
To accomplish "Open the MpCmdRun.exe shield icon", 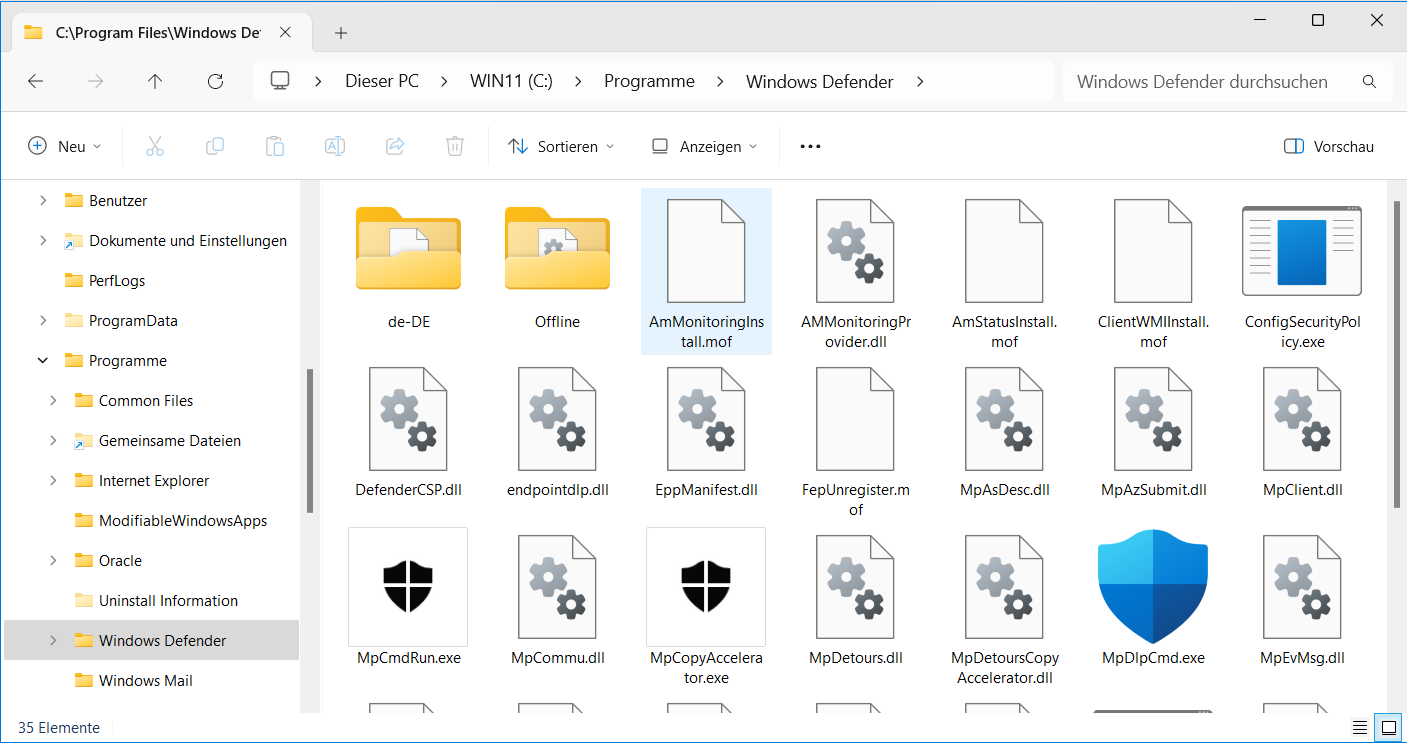I will 408,587.
